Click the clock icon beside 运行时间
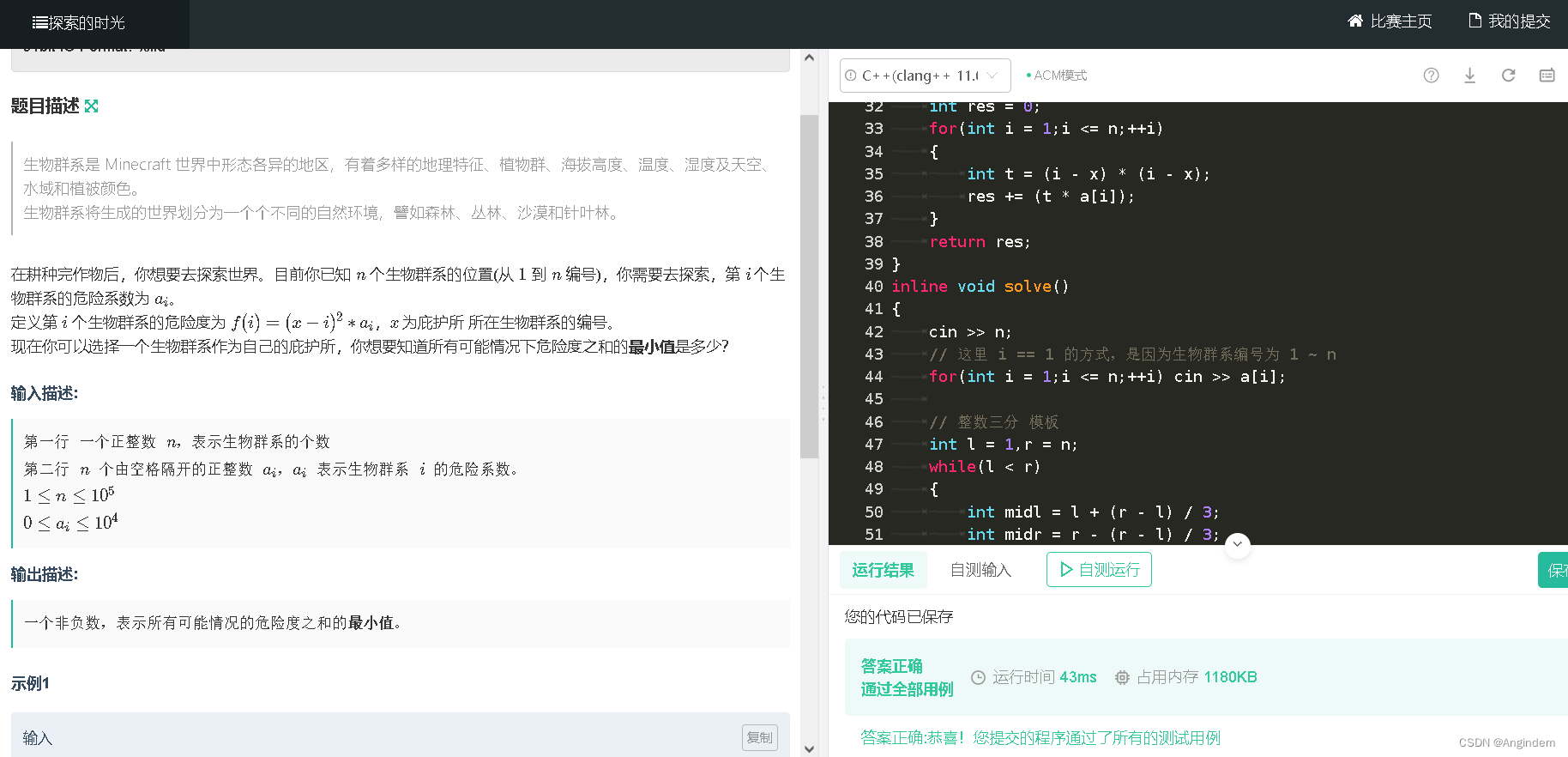The width and height of the screenshot is (1568, 757). click(978, 677)
